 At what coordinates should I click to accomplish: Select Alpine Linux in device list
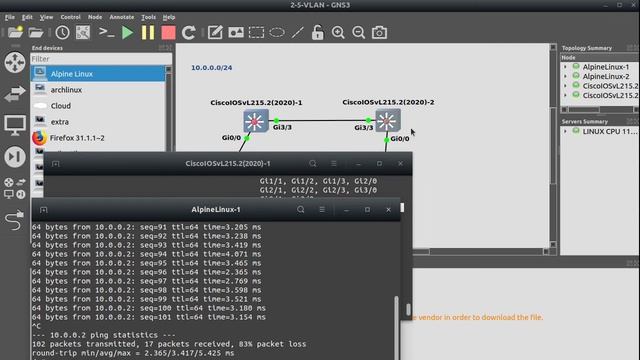pos(98,74)
